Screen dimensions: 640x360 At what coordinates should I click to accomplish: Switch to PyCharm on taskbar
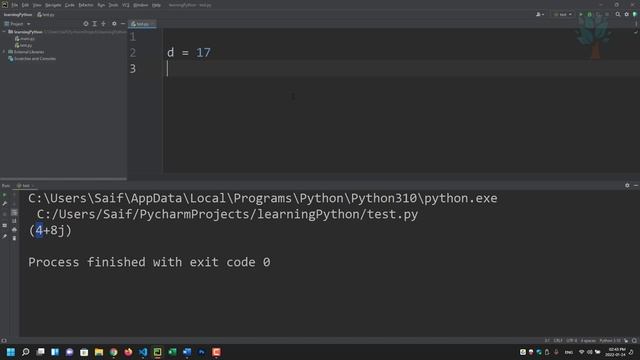[158, 352]
